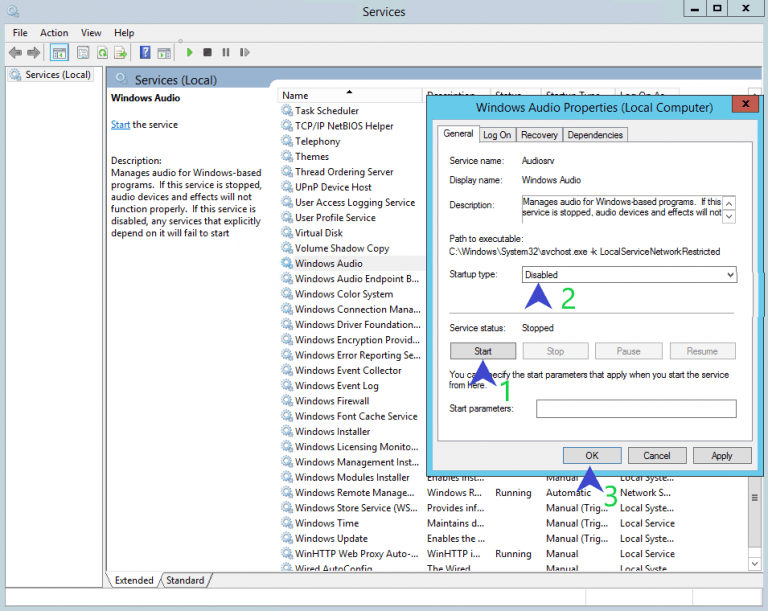Image resolution: width=768 pixels, height=611 pixels.
Task: Select the User Access Logging Service row
Action: coord(350,202)
